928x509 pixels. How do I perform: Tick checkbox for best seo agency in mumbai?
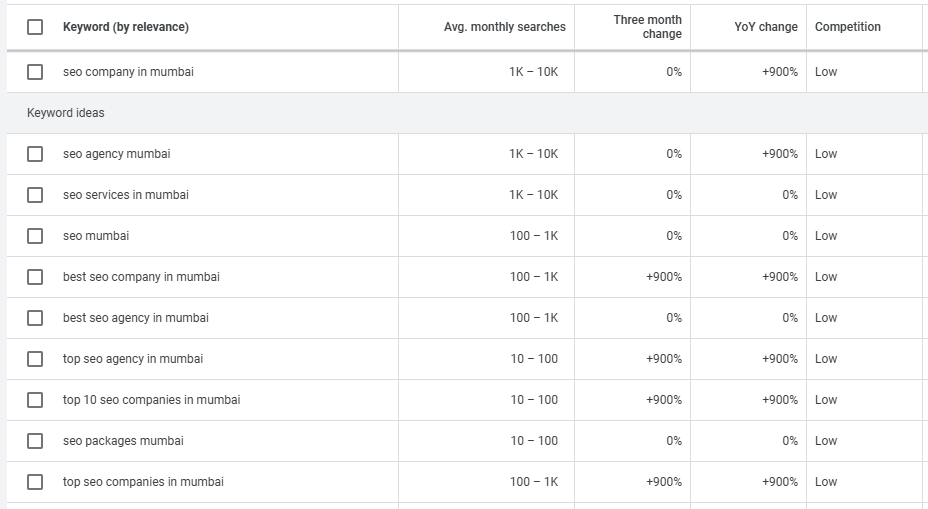pos(35,318)
